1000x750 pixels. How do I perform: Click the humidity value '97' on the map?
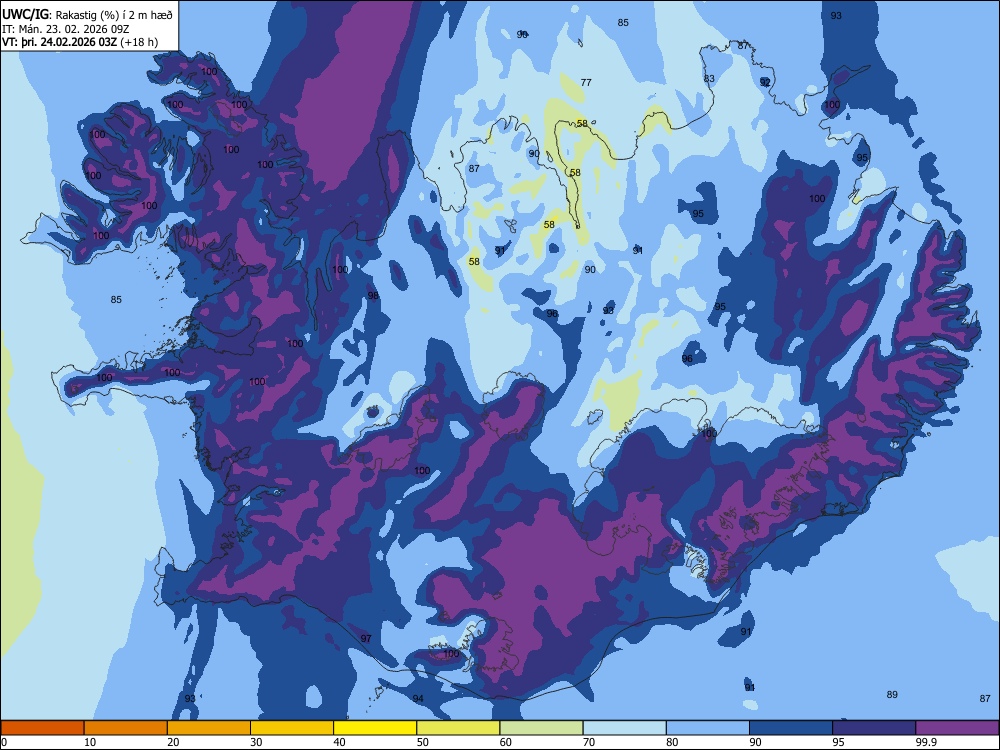click(x=366, y=638)
